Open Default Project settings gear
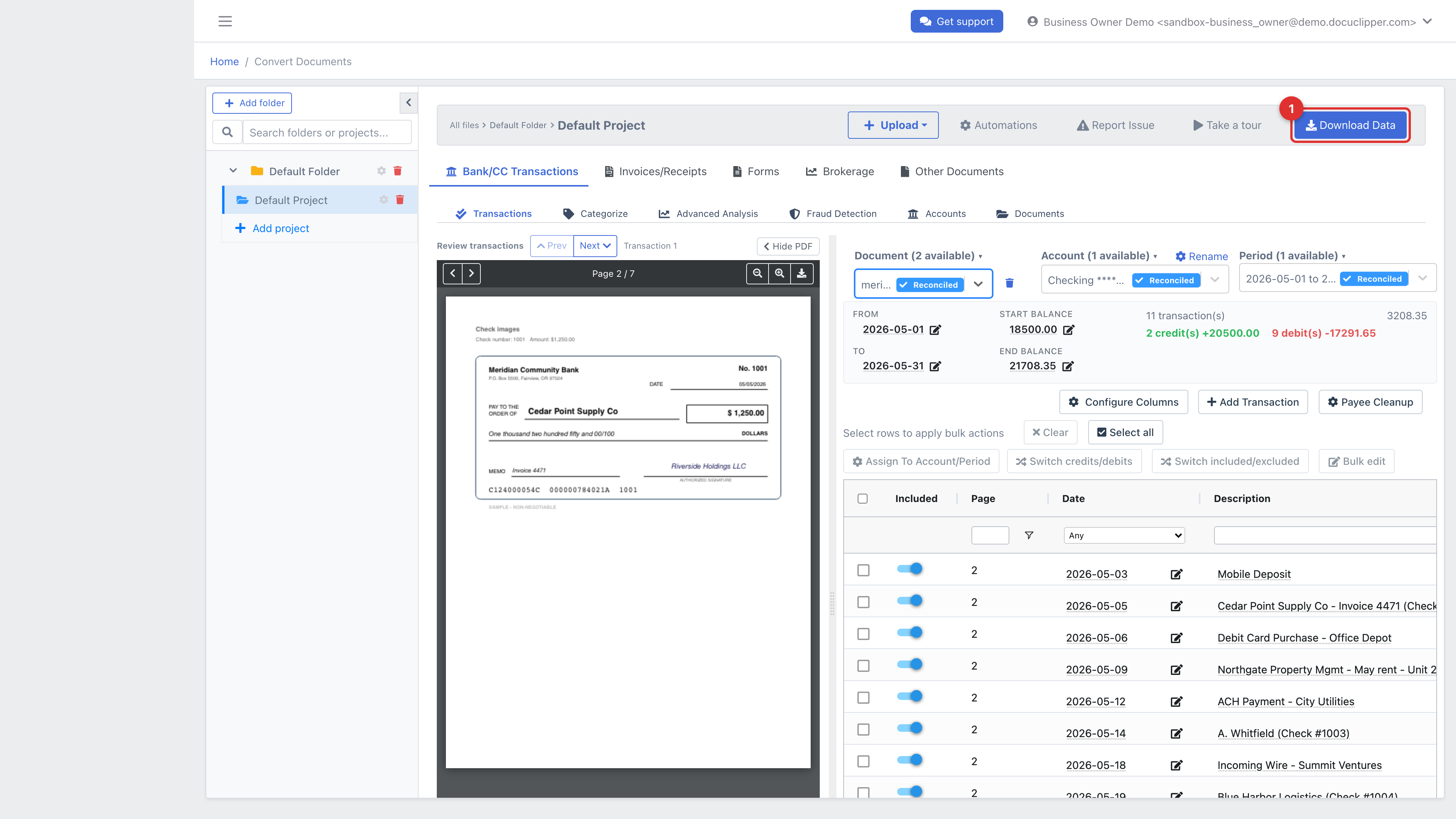 (384, 199)
